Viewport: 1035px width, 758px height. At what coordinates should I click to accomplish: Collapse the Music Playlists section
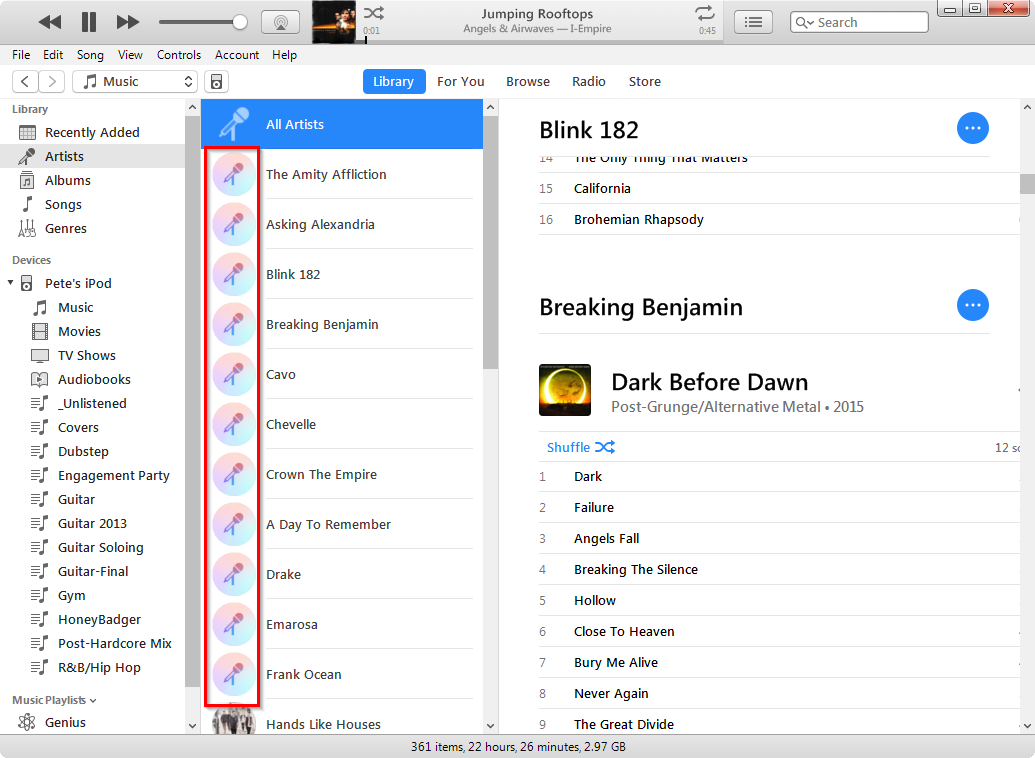coord(95,699)
